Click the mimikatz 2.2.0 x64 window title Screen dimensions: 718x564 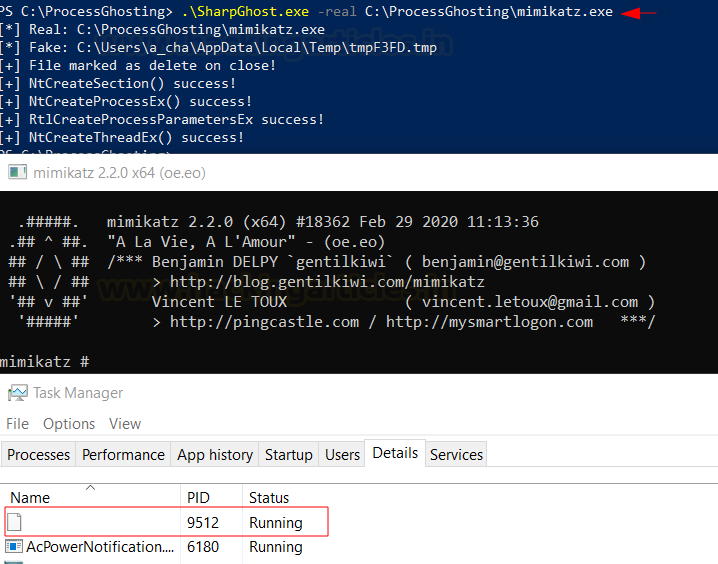(120, 173)
